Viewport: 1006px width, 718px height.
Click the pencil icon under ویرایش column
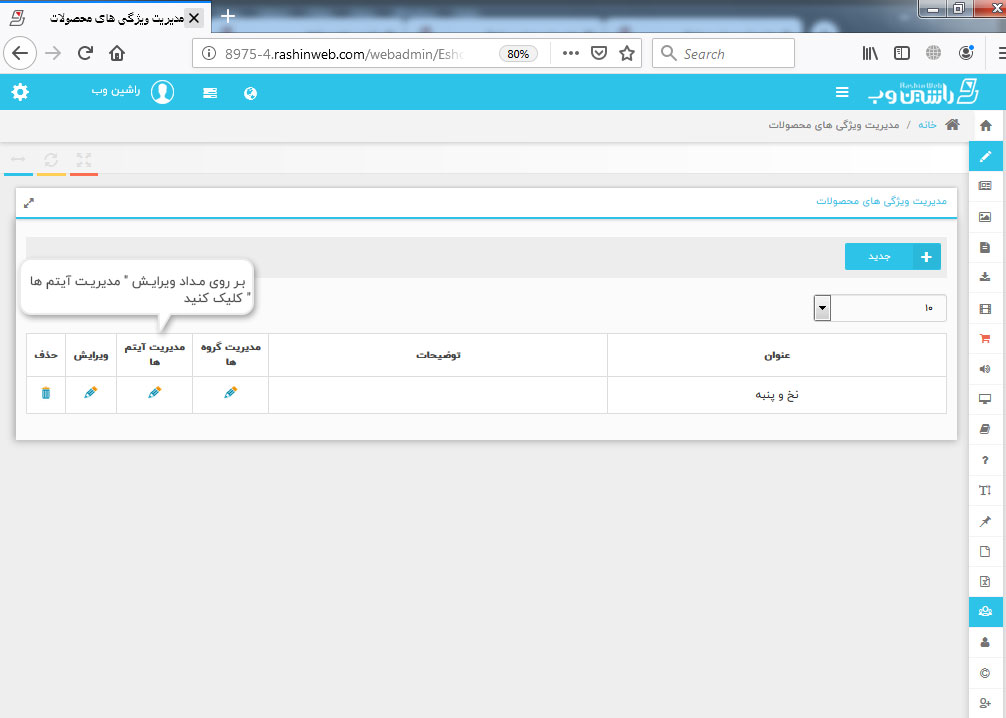[90, 392]
